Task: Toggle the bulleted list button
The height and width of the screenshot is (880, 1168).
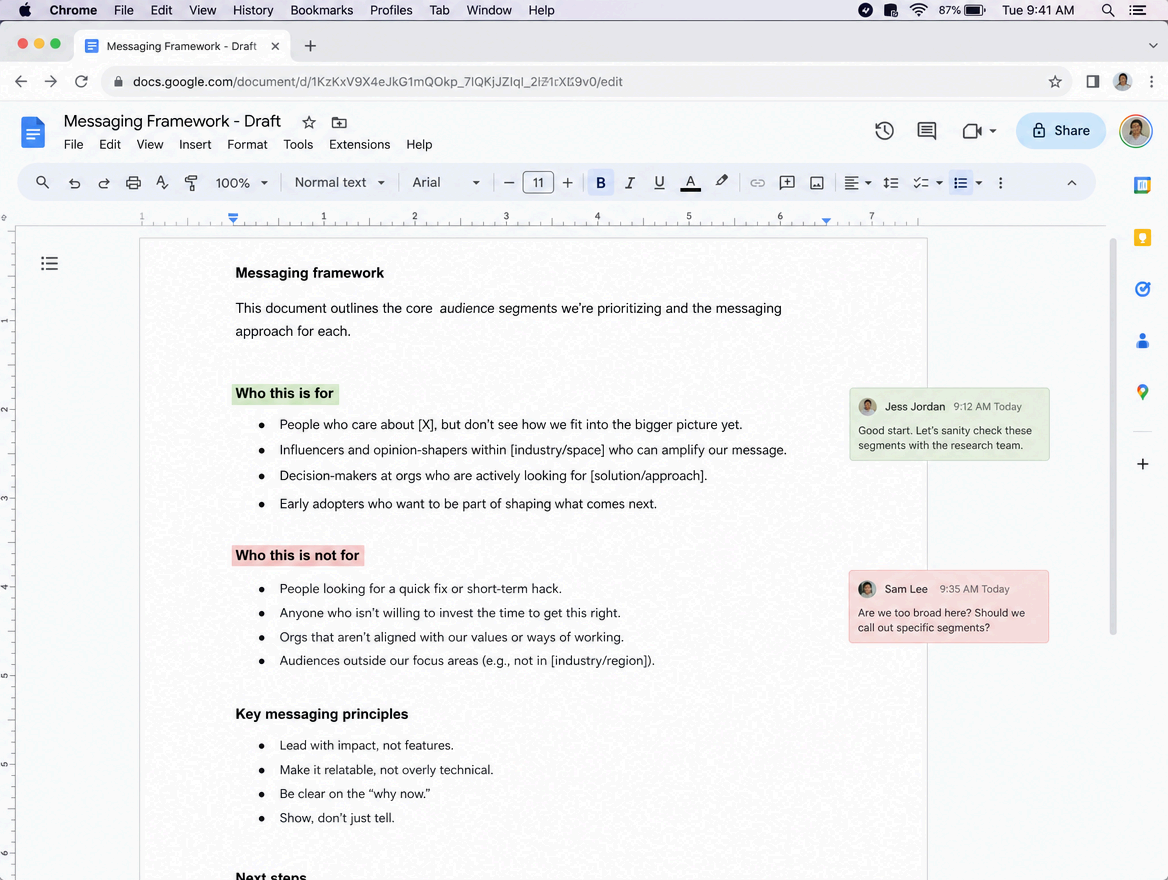Action: (960, 183)
